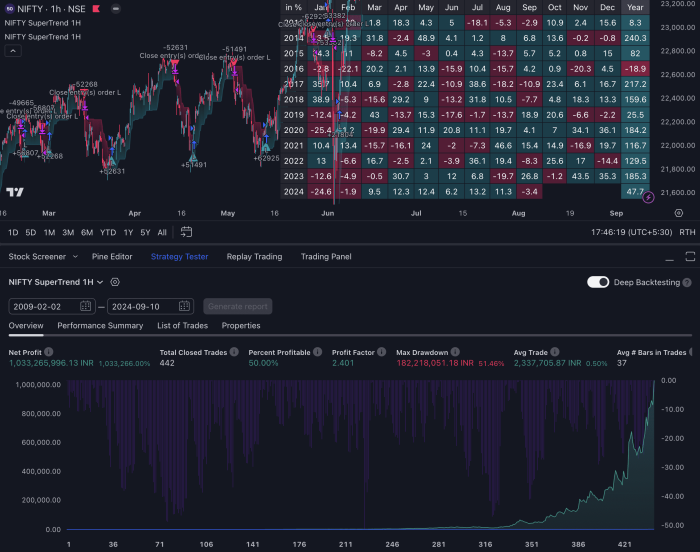This screenshot has width=700, height=552.
Task: Click the Percent Profitable info icon
Action: (317, 353)
